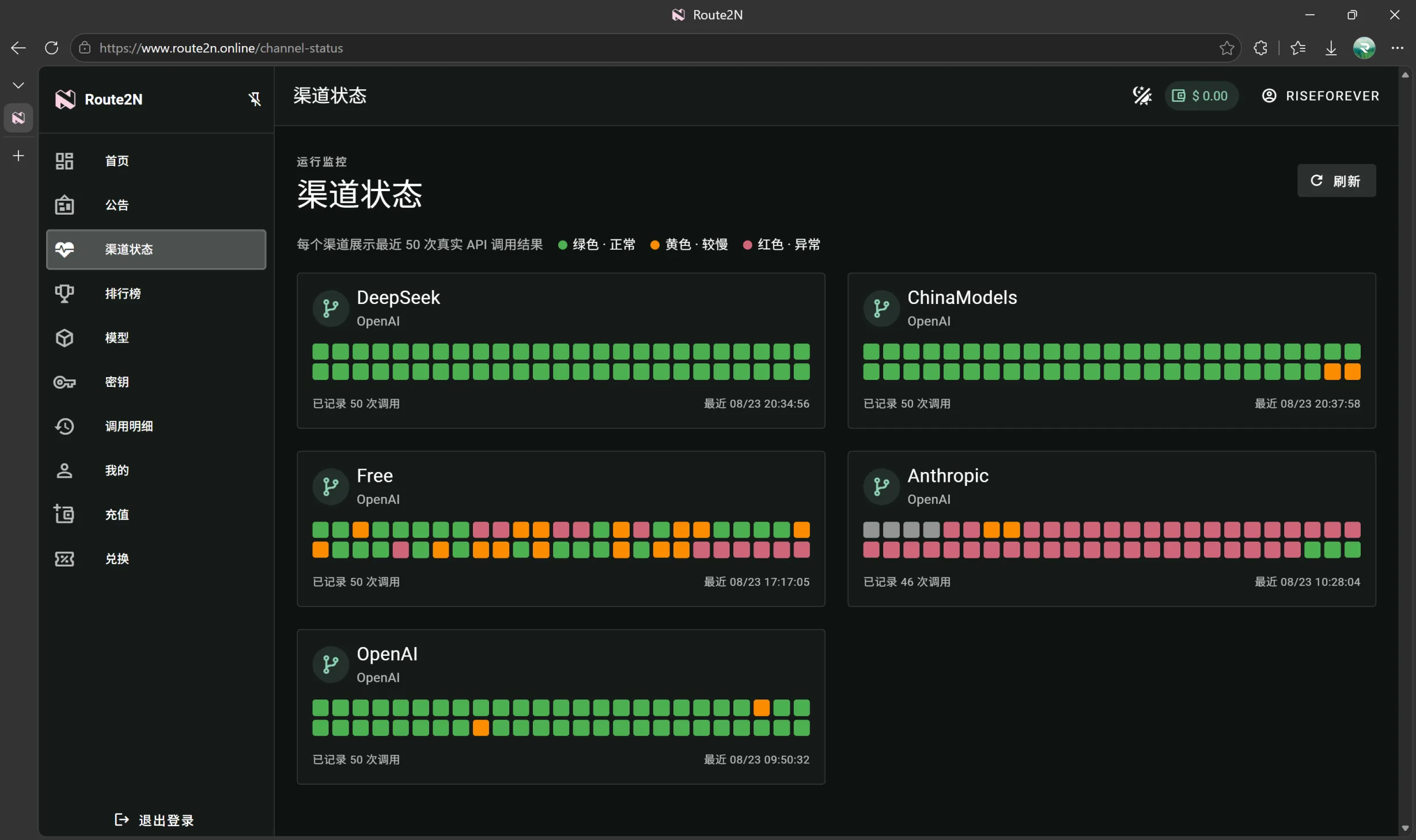
Task: Click the DeepSeek channel branch icon
Action: tap(331, 309)
